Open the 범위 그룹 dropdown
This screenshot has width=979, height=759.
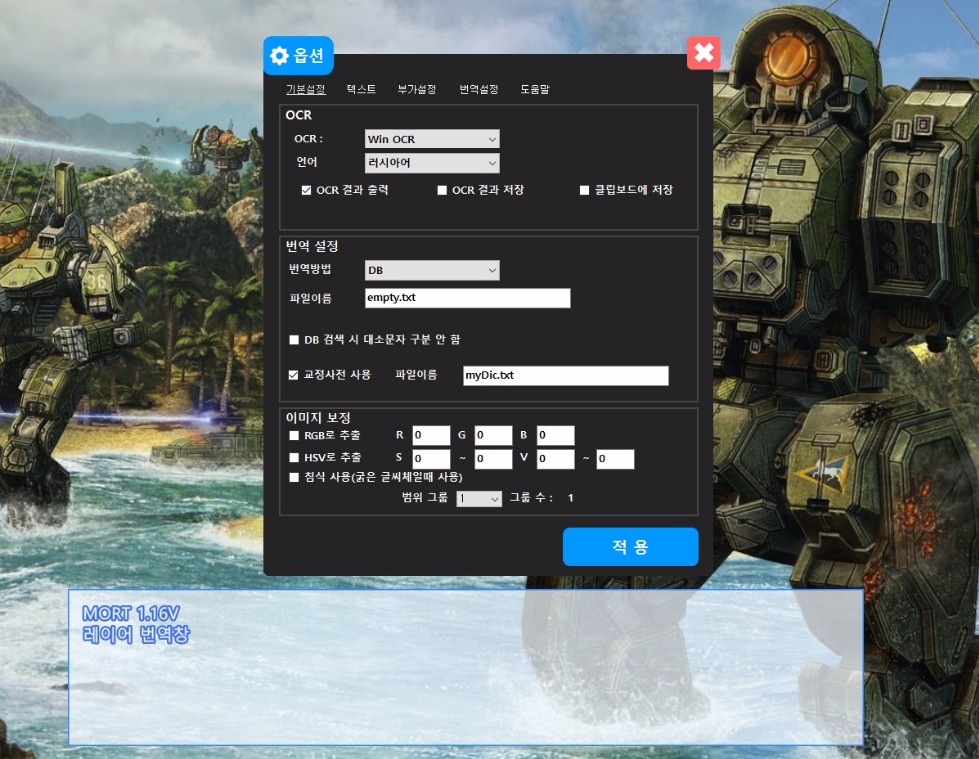click(479, 498)
